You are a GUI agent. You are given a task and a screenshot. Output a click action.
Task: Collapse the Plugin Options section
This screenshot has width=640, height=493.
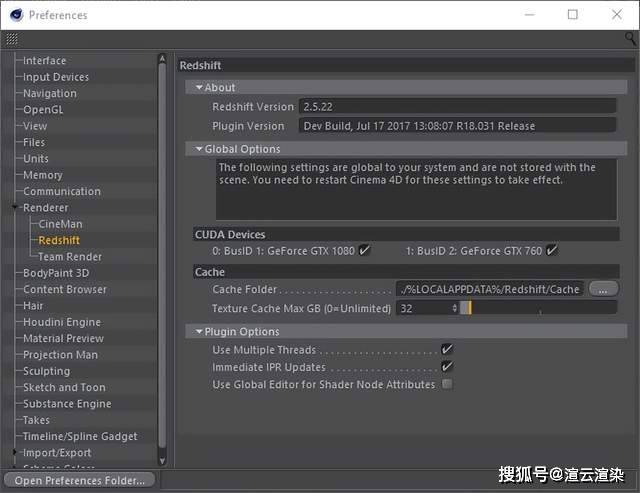coord(199,331)
